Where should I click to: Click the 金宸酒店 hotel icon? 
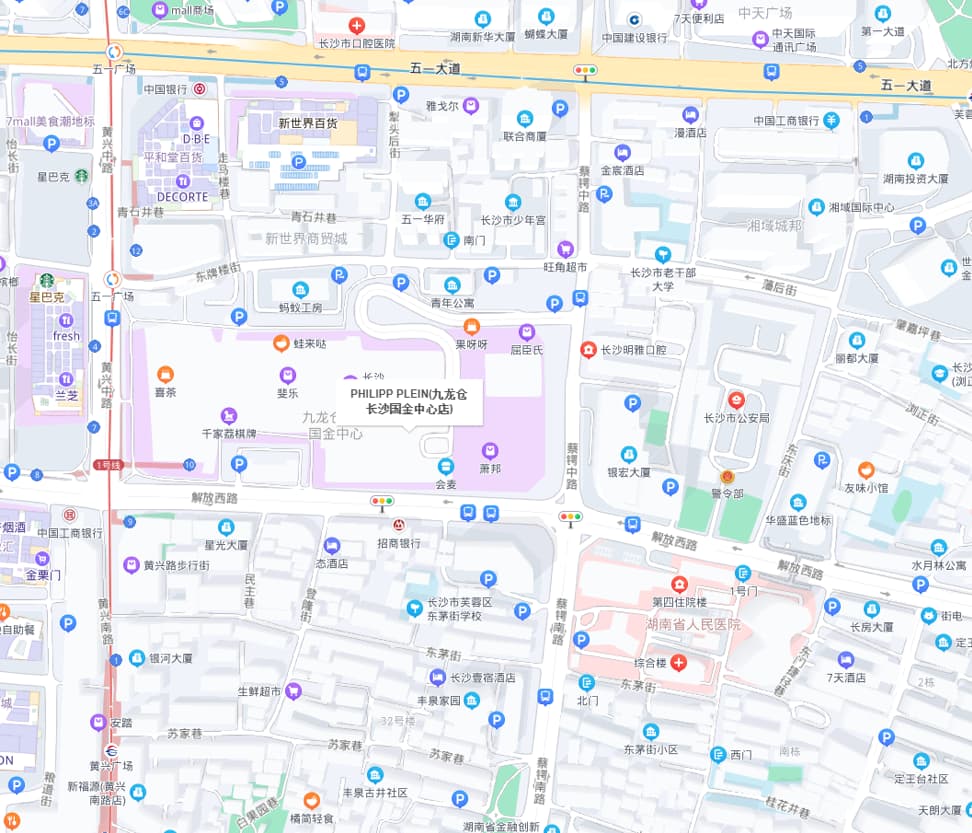[x=622, y=152]
